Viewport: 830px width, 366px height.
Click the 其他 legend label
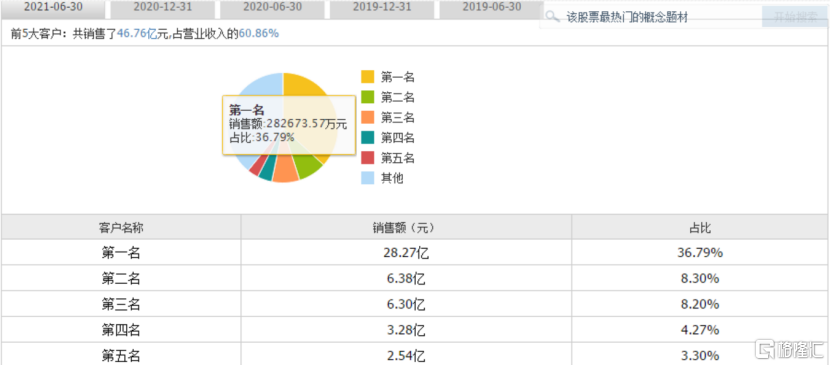pos(392,178)
